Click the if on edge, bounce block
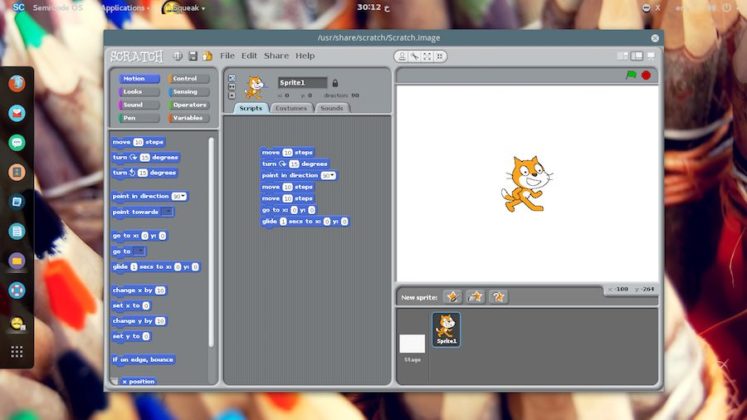This screenshot has width=747, height=420. click(x=143, y=360)
